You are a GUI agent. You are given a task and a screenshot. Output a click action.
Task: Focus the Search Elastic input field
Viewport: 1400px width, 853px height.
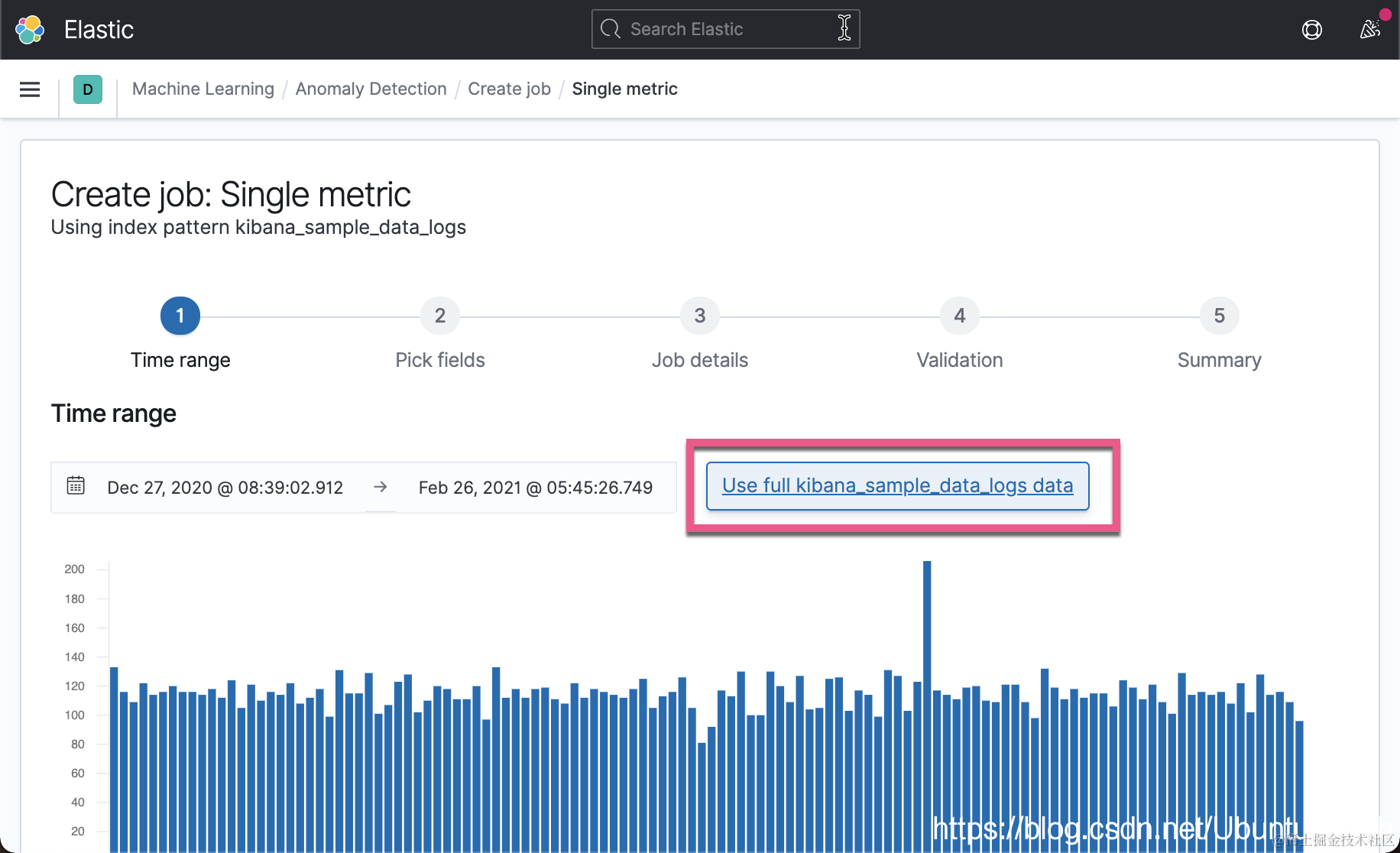click(x=726, y=29)
